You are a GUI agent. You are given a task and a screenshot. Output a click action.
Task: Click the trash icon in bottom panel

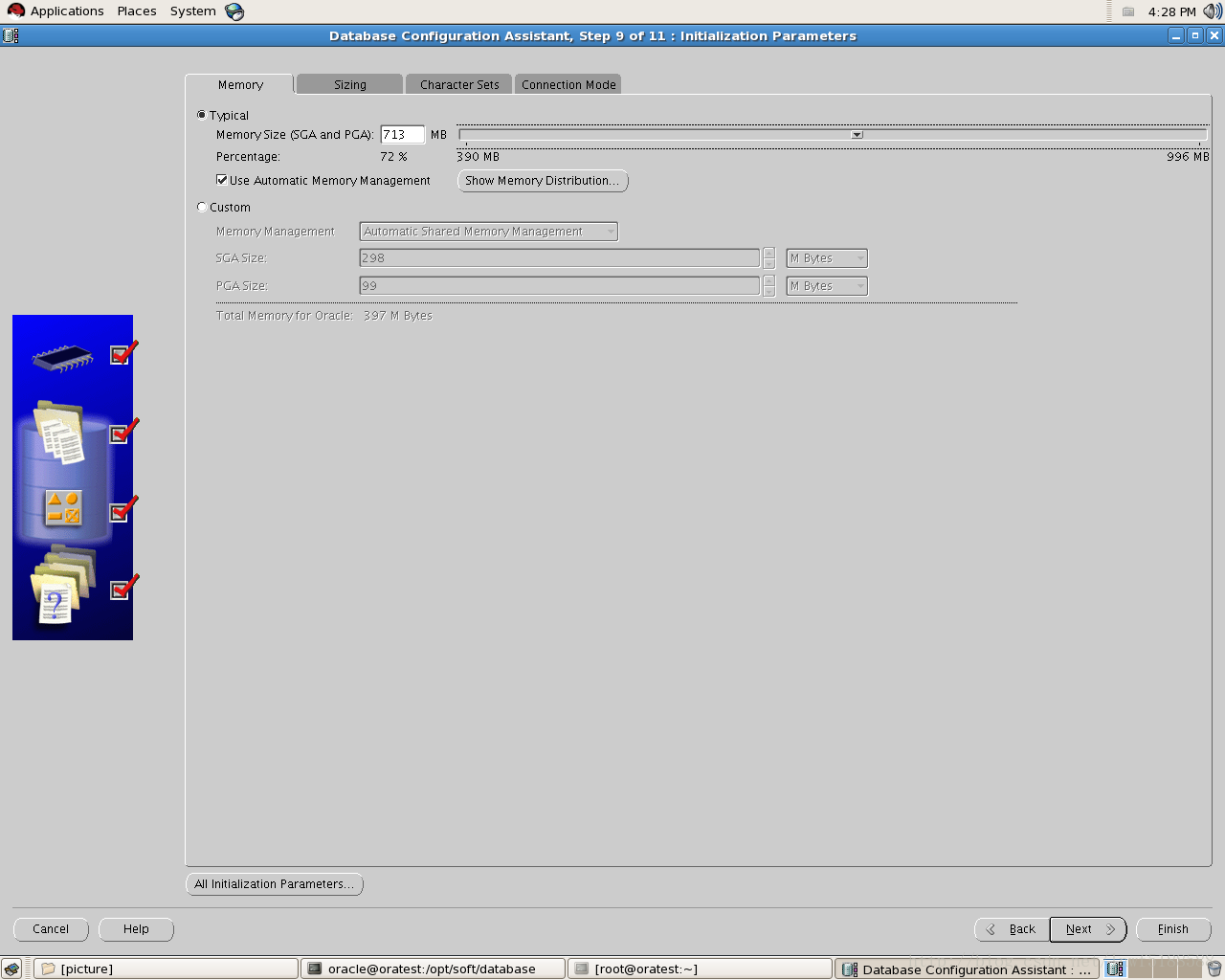click(x=1214, y=969)
